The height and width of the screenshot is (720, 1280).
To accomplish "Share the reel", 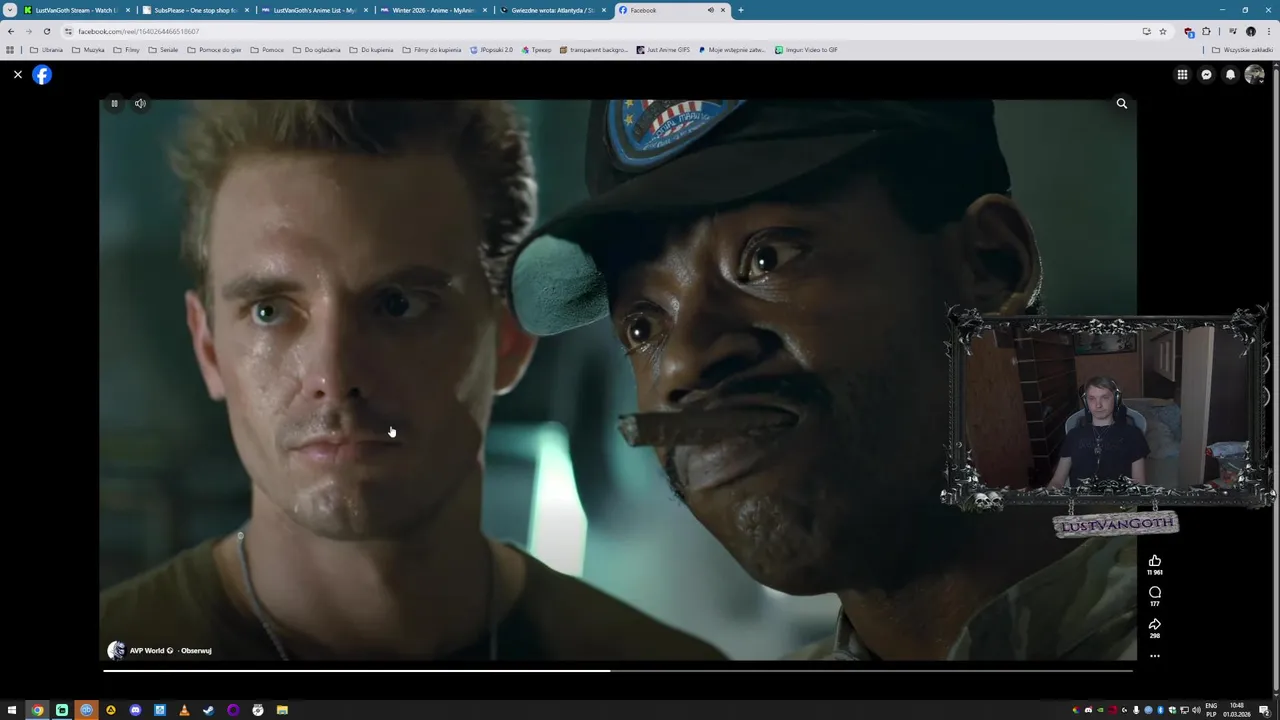I will tap(1155, 624).
